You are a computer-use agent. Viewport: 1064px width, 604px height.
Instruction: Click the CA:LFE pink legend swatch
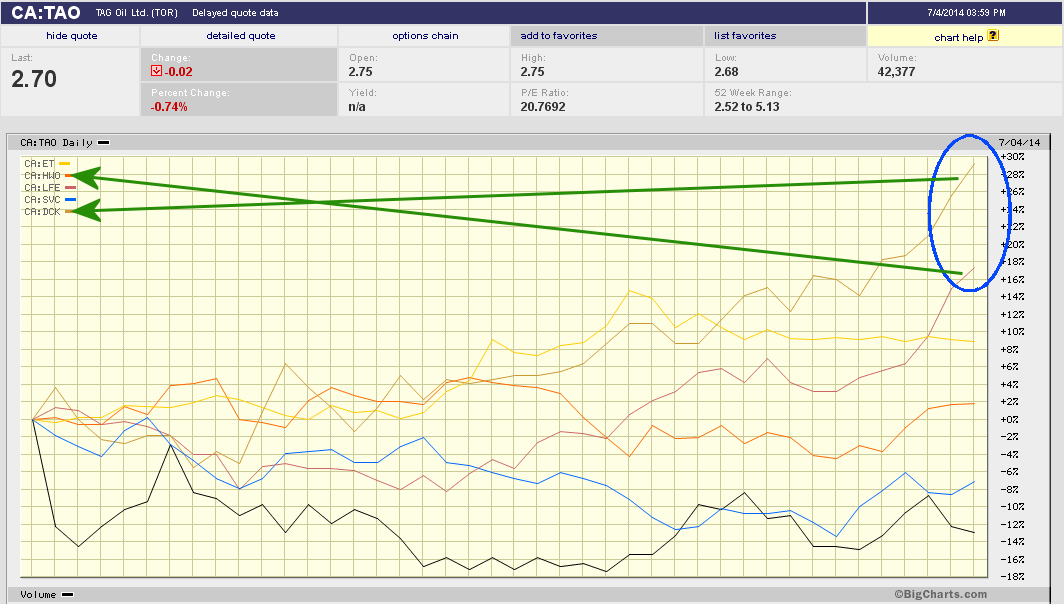coord(71,188)
